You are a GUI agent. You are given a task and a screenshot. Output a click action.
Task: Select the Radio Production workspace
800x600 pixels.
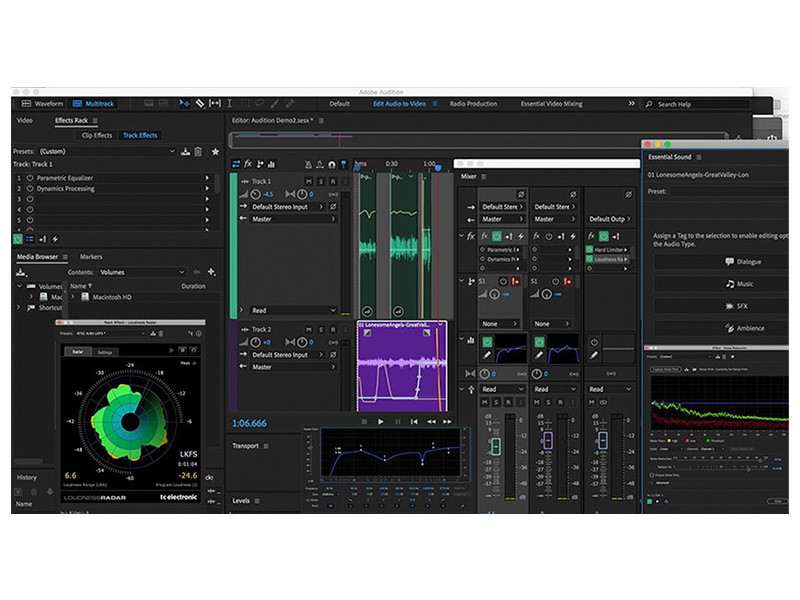(x=473, y=104)
